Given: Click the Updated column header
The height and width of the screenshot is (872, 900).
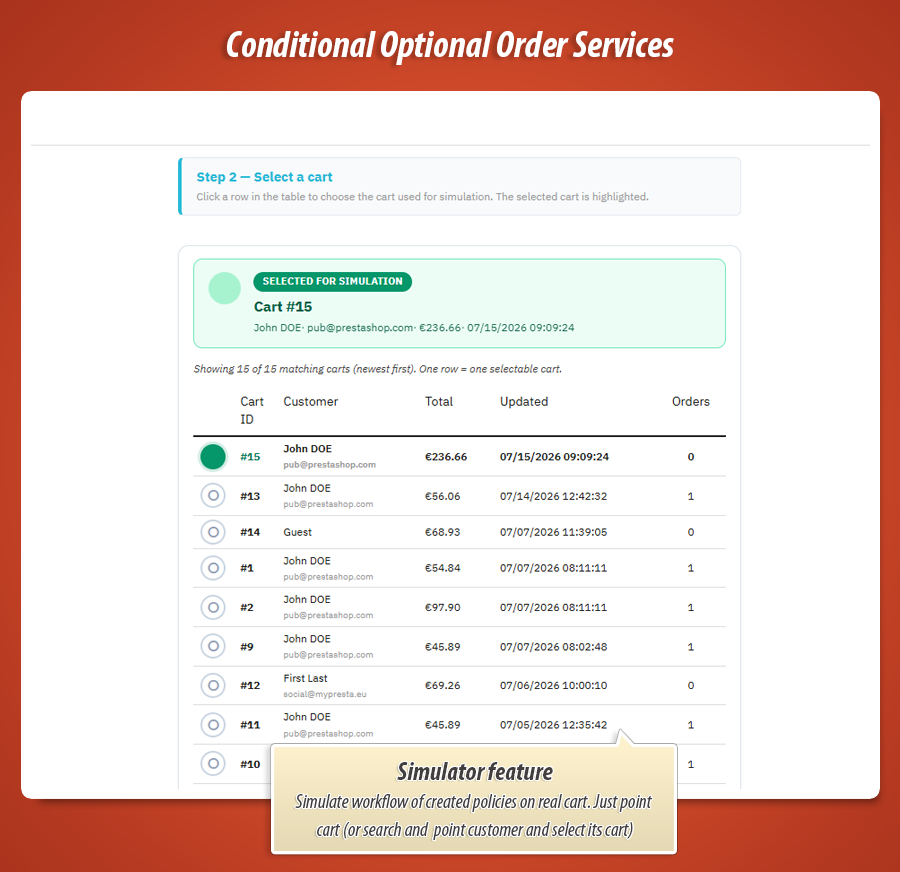Looking at the screenshot, I should coord(524,402).
